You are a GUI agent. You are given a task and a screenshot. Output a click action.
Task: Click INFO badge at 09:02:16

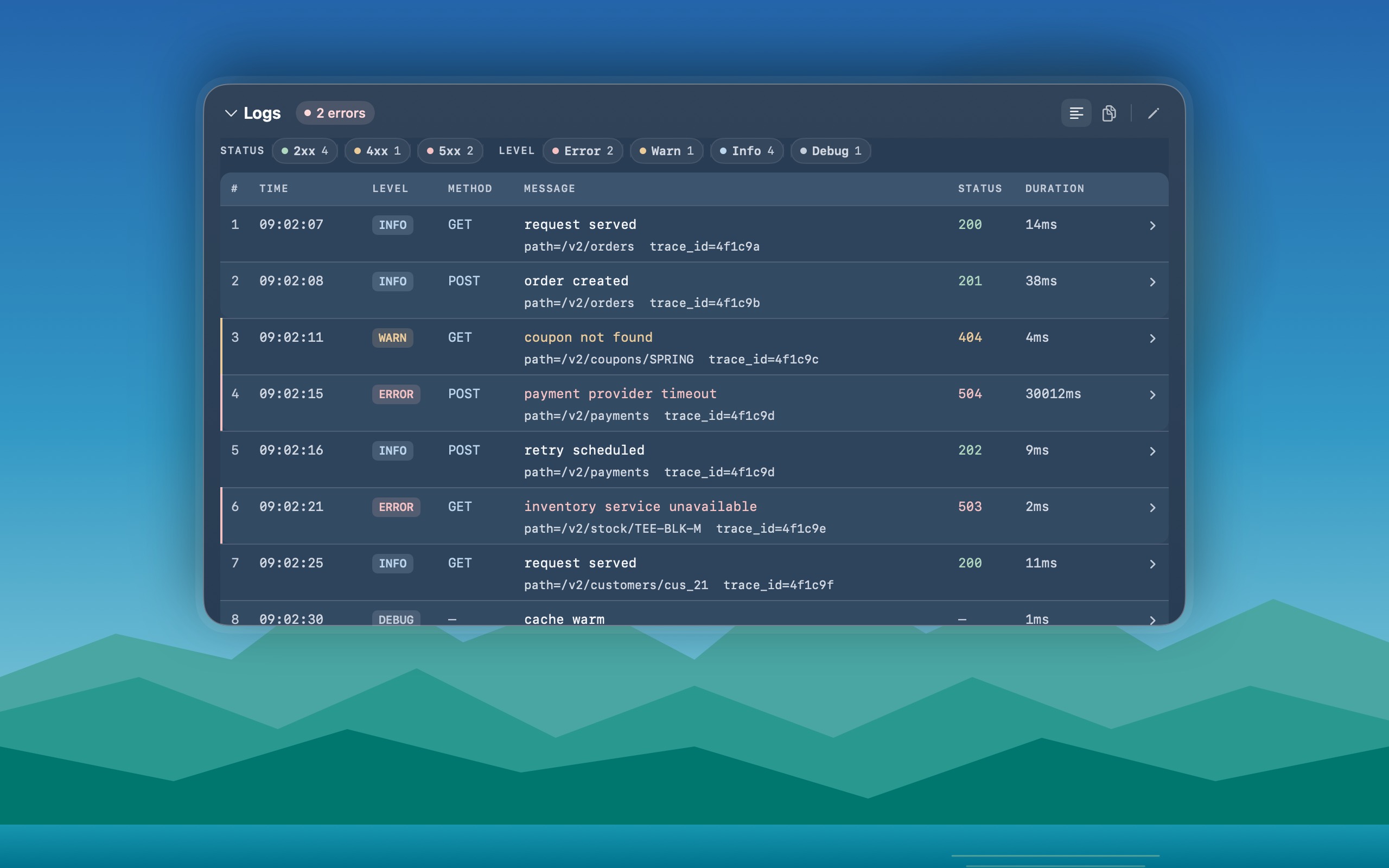coord(393,451)
